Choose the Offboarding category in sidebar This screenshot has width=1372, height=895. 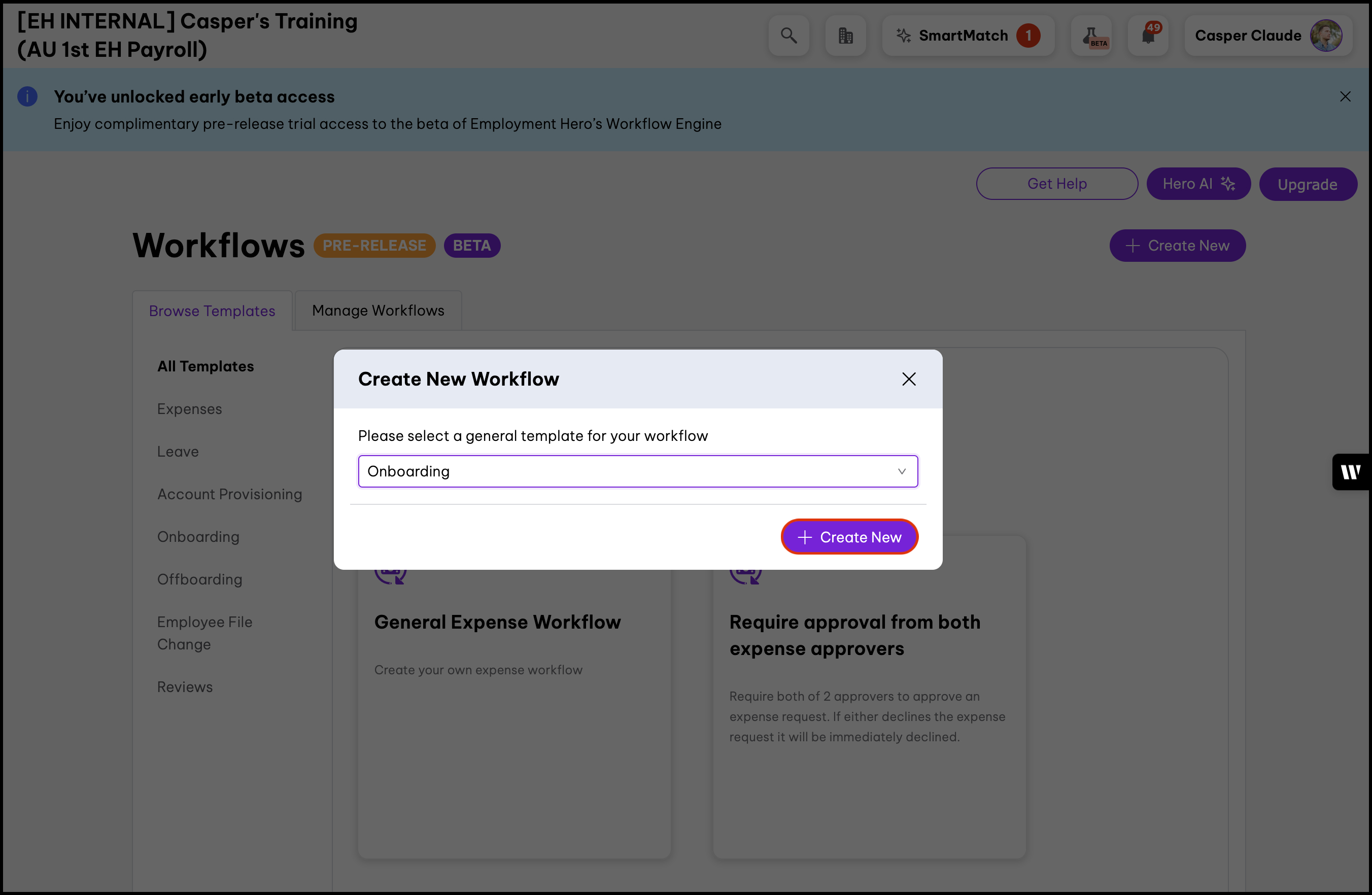(x=199, y=579)
